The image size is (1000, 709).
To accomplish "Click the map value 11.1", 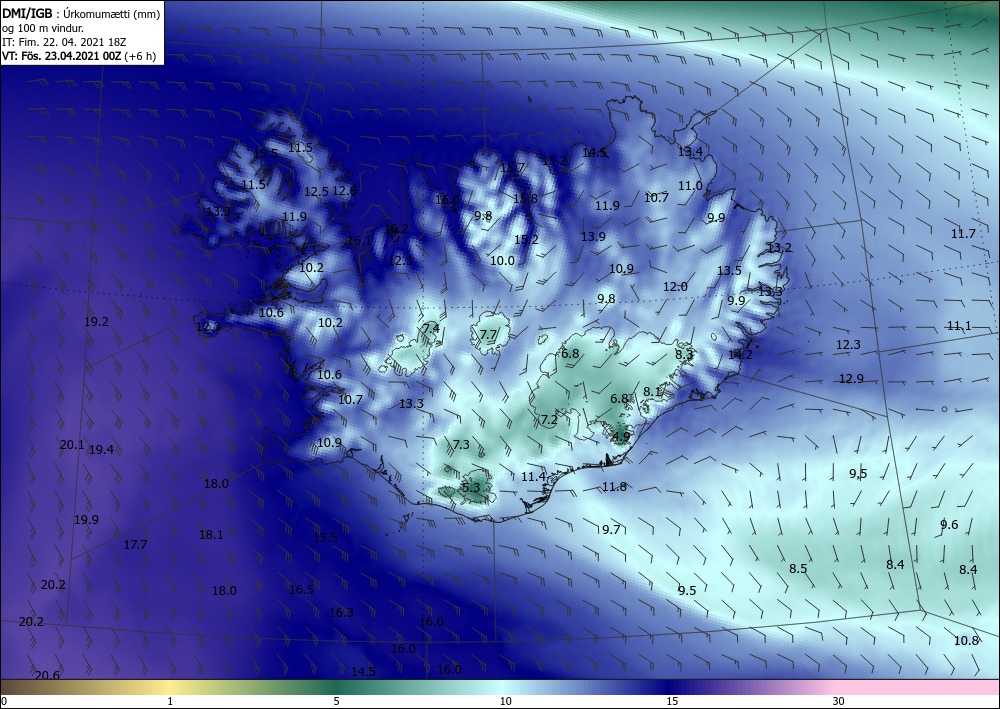I will [959, 326].
